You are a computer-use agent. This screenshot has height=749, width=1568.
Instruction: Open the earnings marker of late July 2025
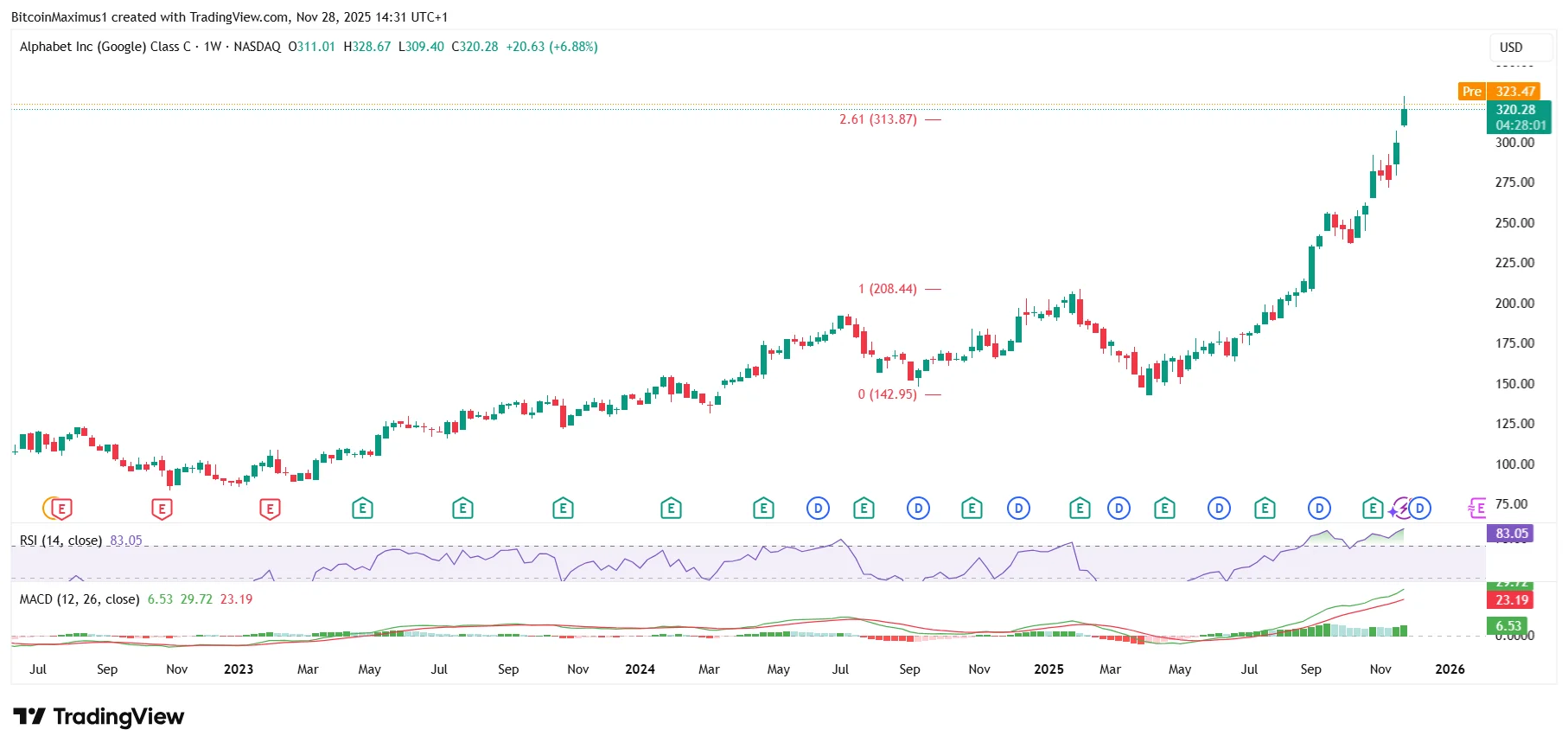click(1265, 509)
